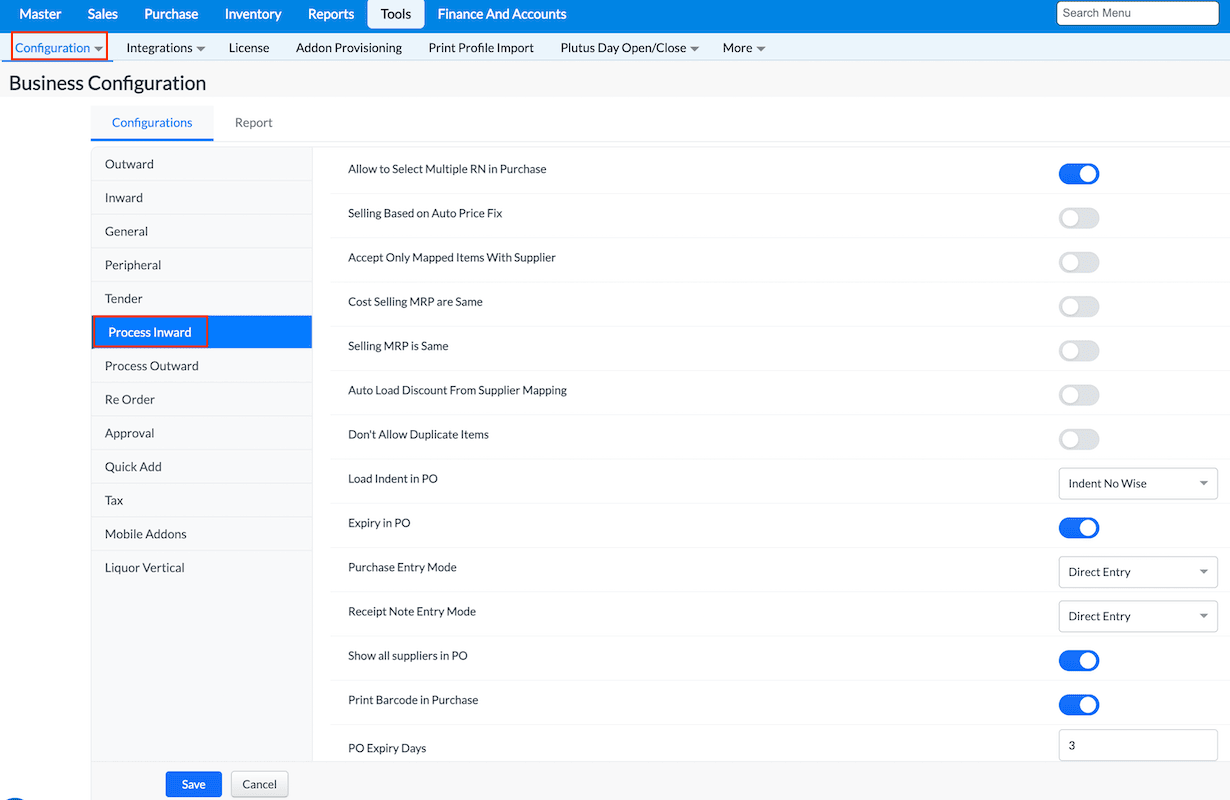This screenshot has width=1230, height=800.
Task: Select the Quick Add category
Action: [x=201, y=466]
